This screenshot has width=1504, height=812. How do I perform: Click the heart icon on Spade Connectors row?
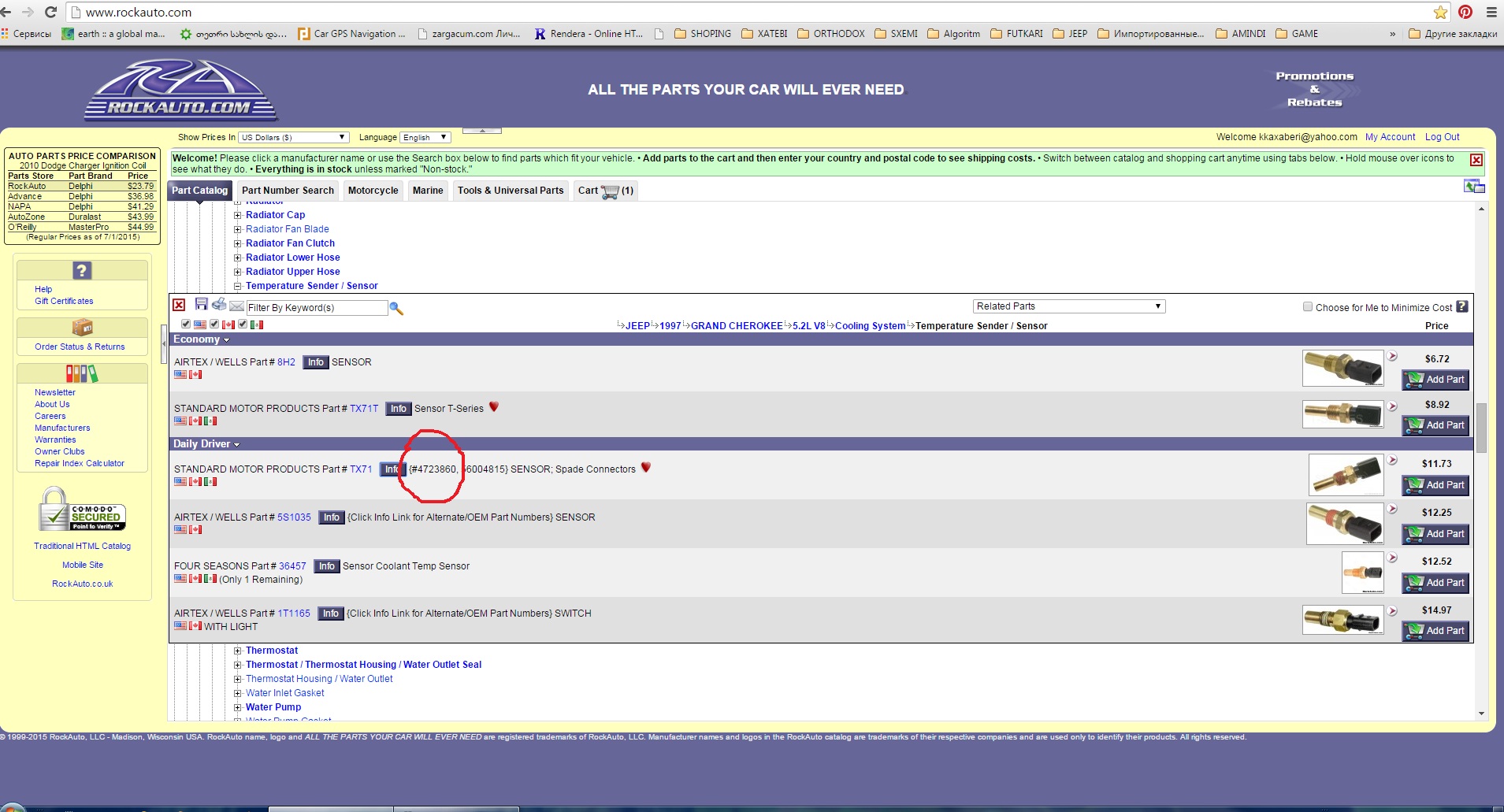[646, 467]
